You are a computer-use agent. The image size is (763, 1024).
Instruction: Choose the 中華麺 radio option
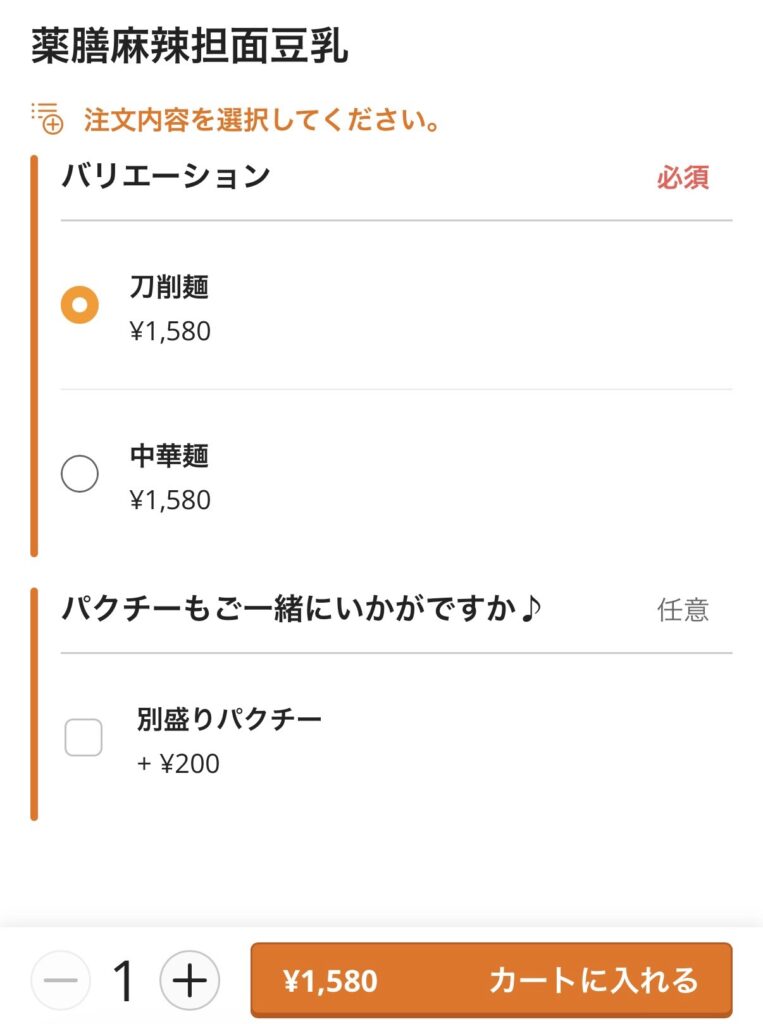click(80, 474)
